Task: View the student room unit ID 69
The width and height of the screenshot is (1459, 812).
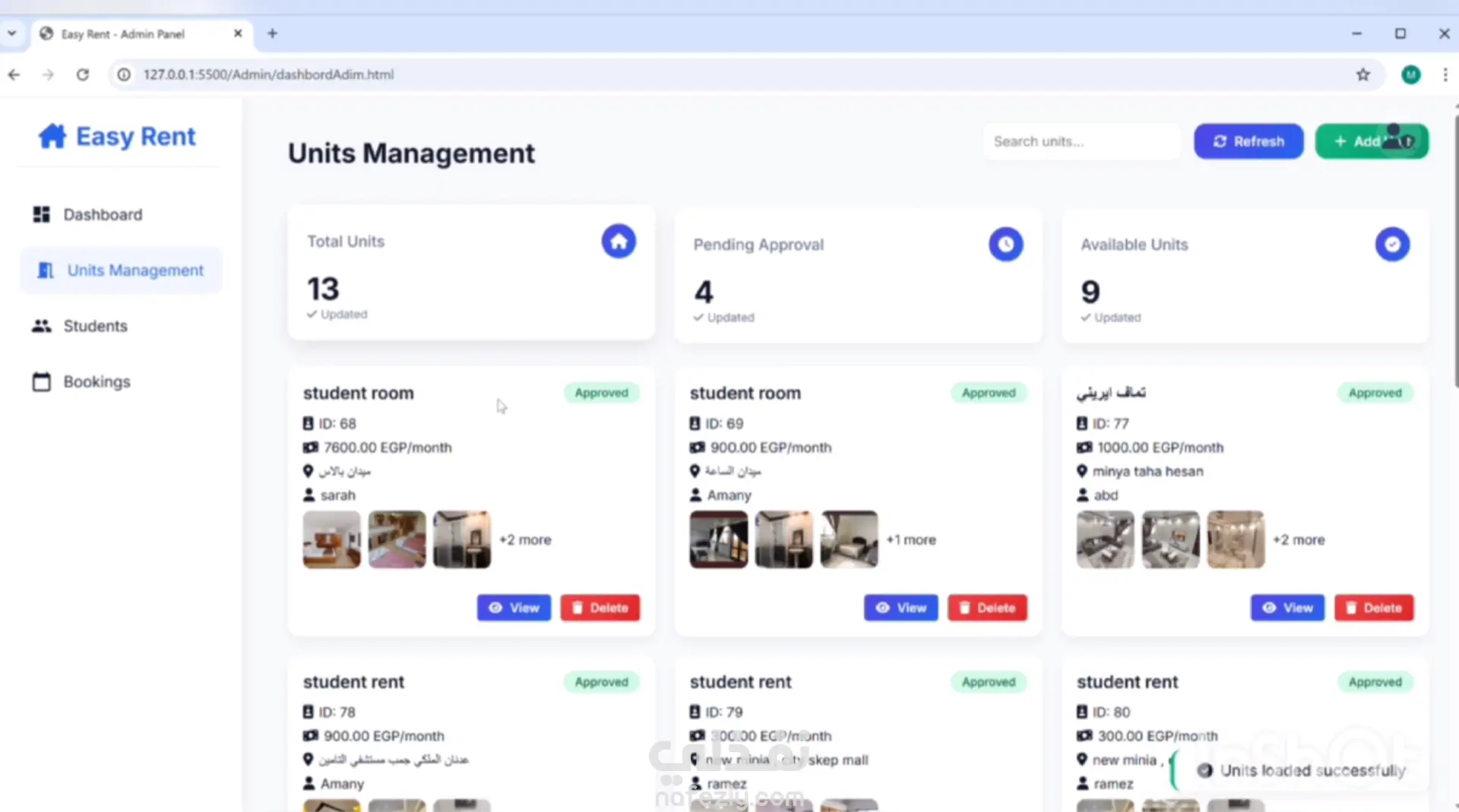Action: [x=900, y=608]
